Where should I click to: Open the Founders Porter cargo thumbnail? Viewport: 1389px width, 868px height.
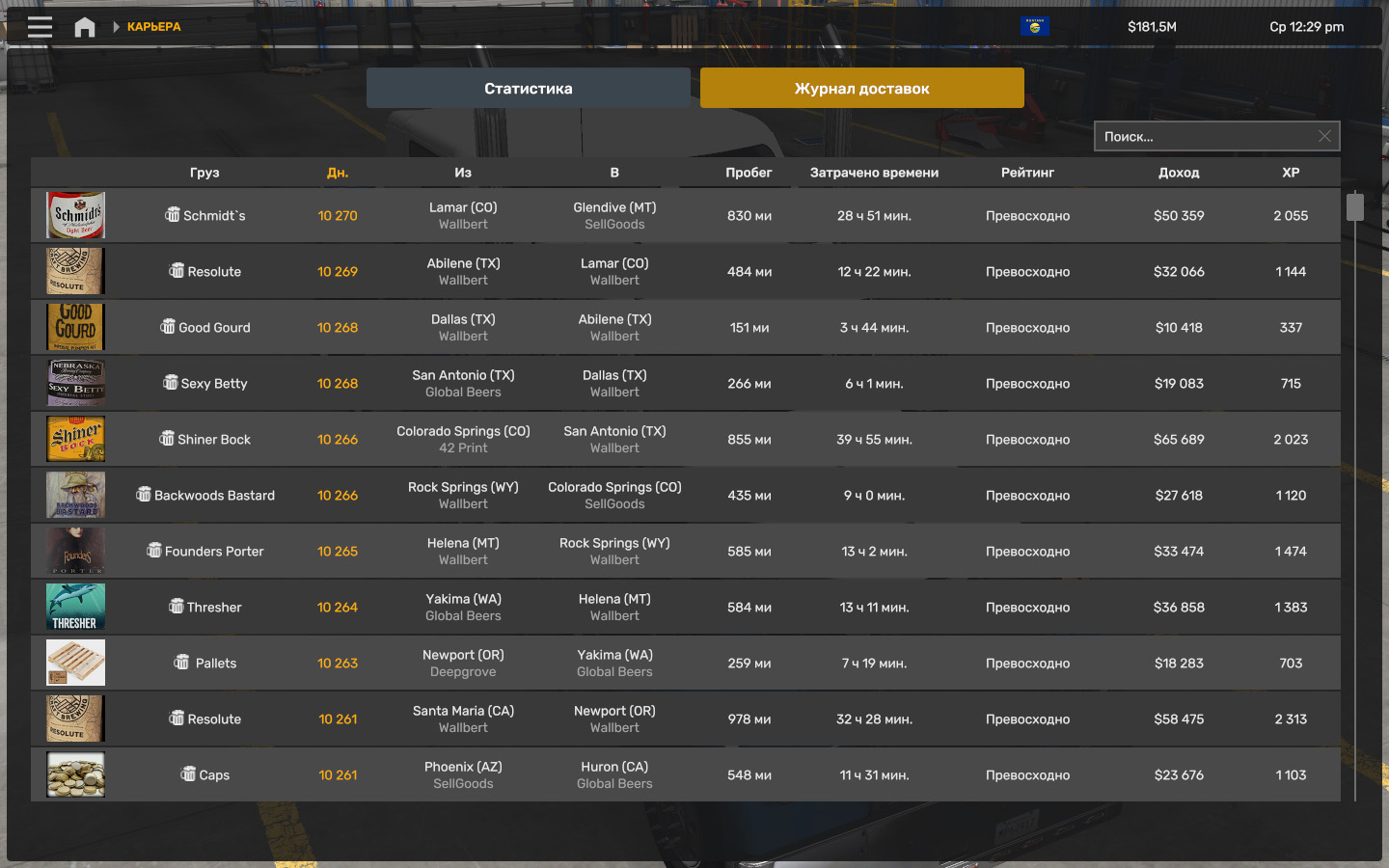click(x=76, y=551)
